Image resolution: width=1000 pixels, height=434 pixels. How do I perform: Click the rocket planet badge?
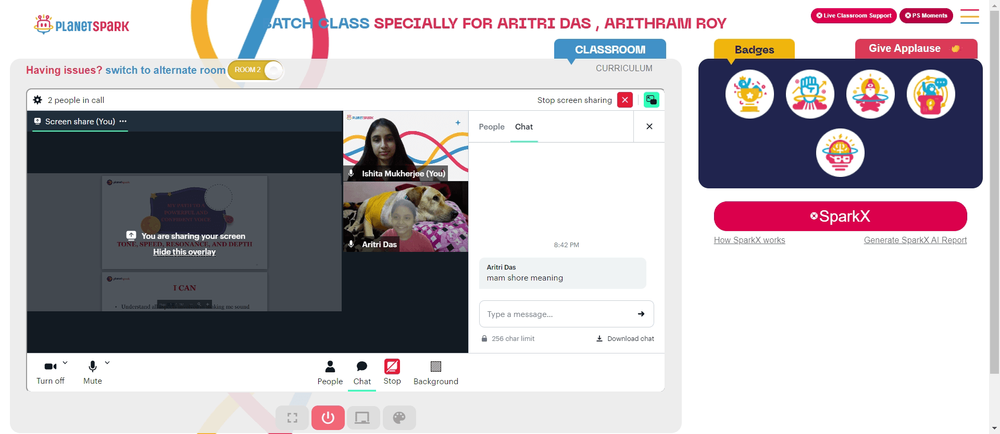click(870, 94)
